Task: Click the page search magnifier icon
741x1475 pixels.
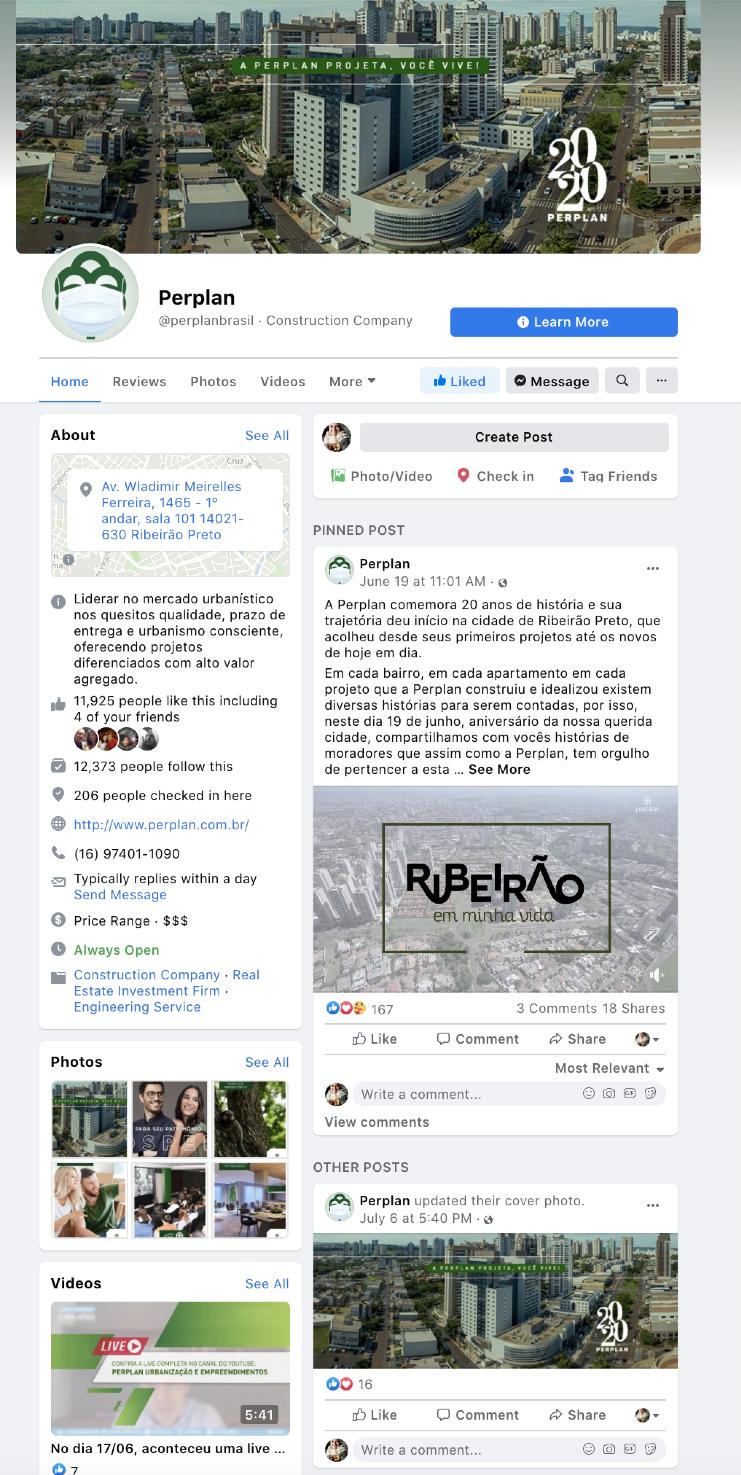Action: [622, 380]
